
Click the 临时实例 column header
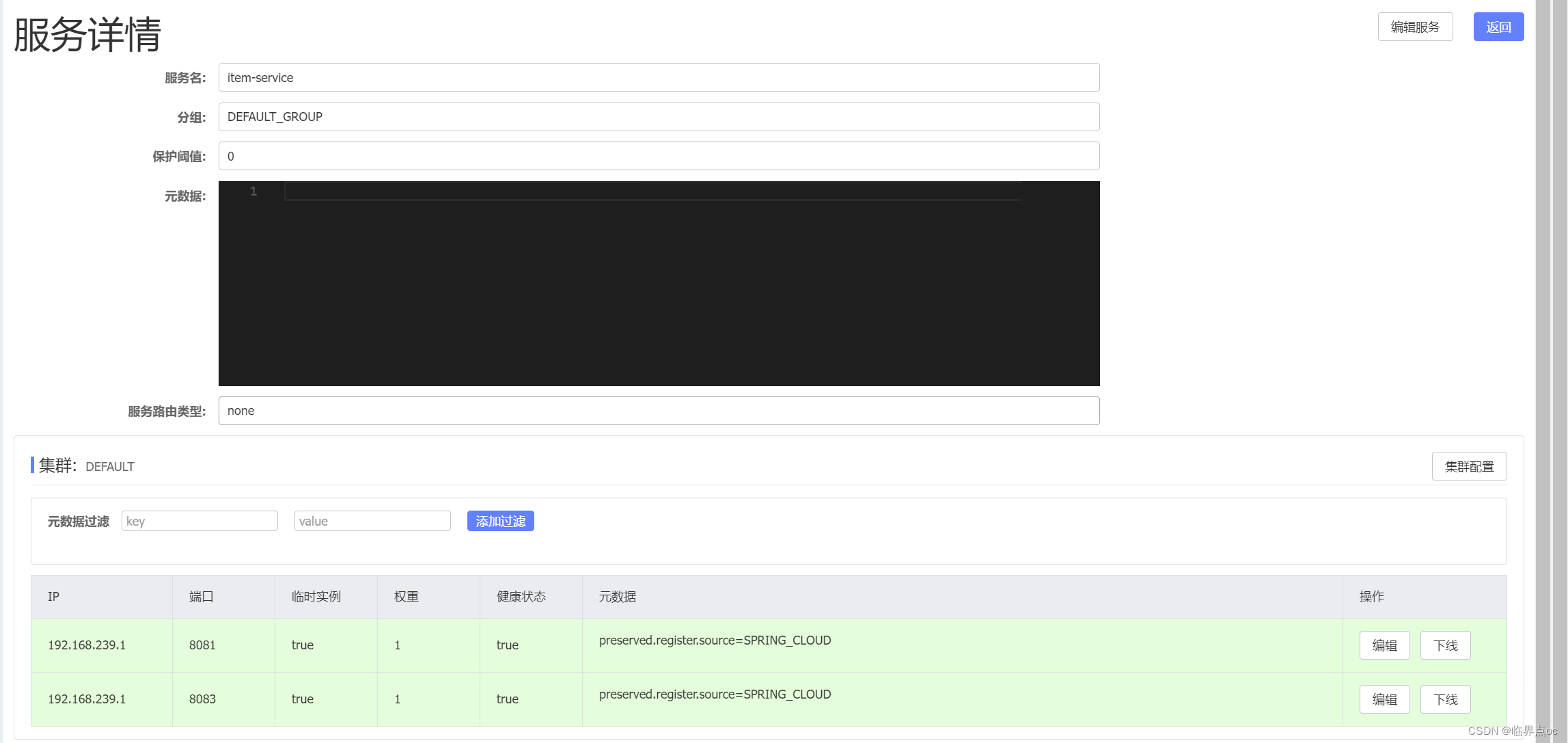pyautogui.click(x=327, y=597)
